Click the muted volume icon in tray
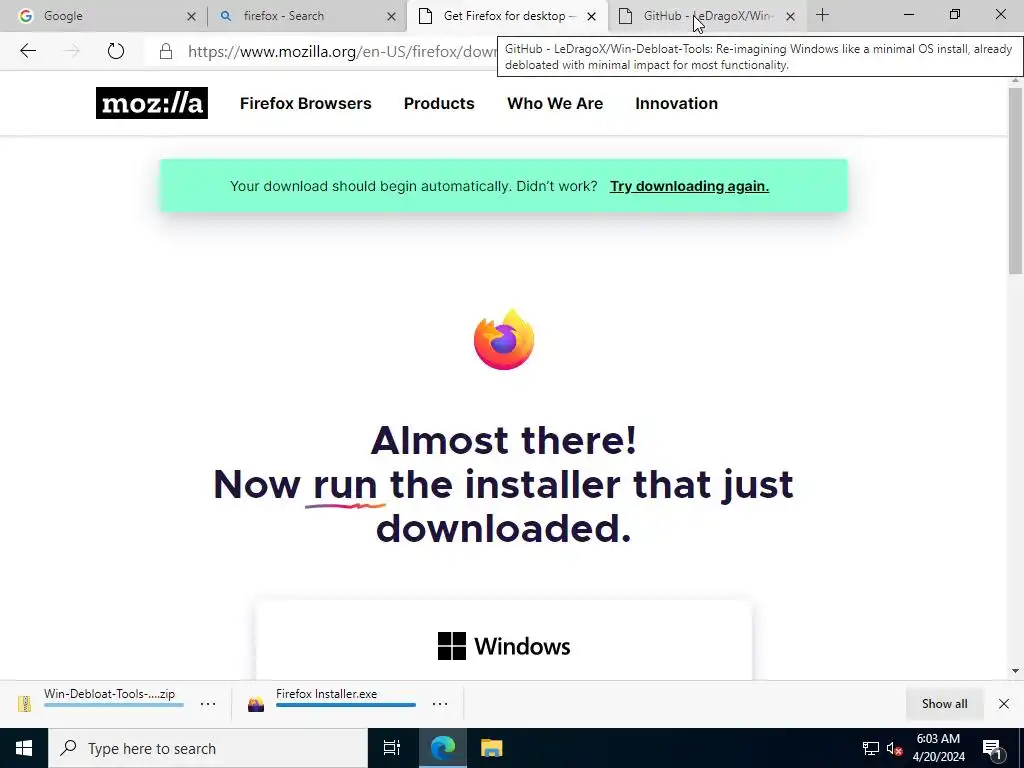 [894, 748]
